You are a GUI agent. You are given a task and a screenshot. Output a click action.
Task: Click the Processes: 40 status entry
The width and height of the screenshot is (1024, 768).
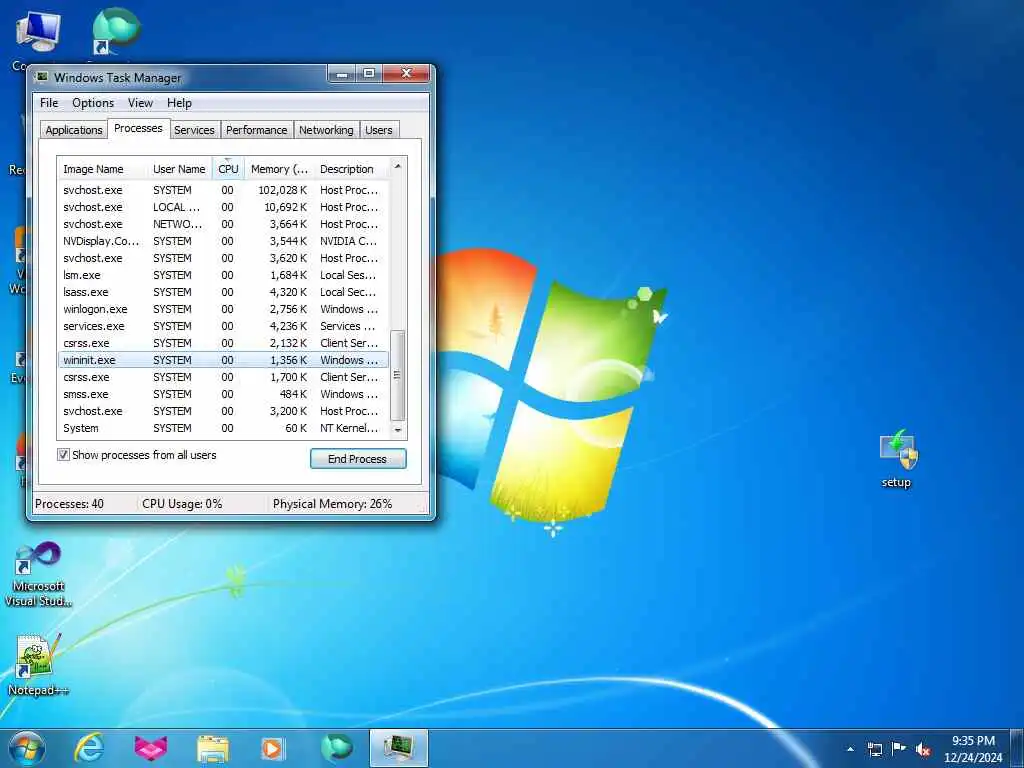click(69, 504)
